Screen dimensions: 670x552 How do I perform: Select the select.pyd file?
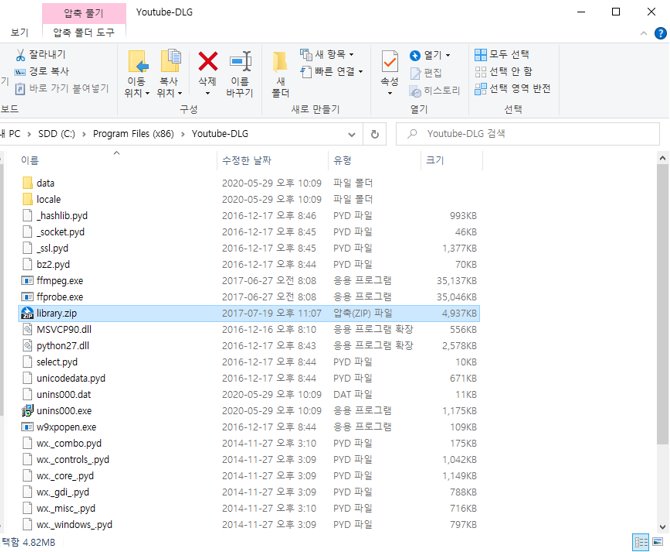tap(249, 362)
